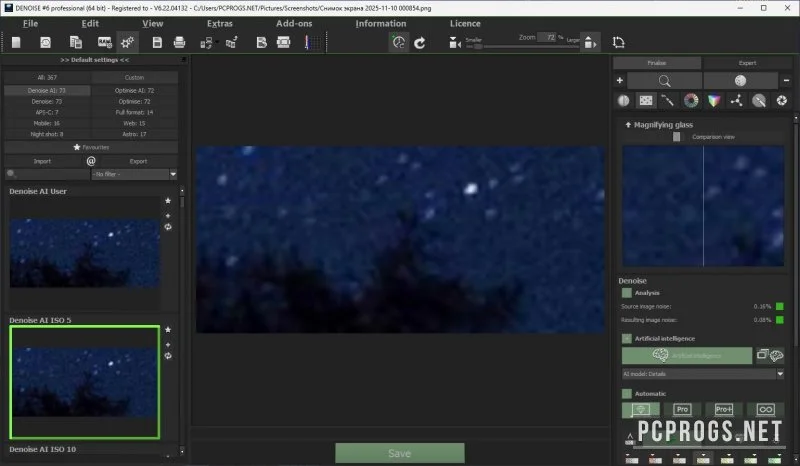
Task: Open the View menu
Action: [x=153, y=23]
